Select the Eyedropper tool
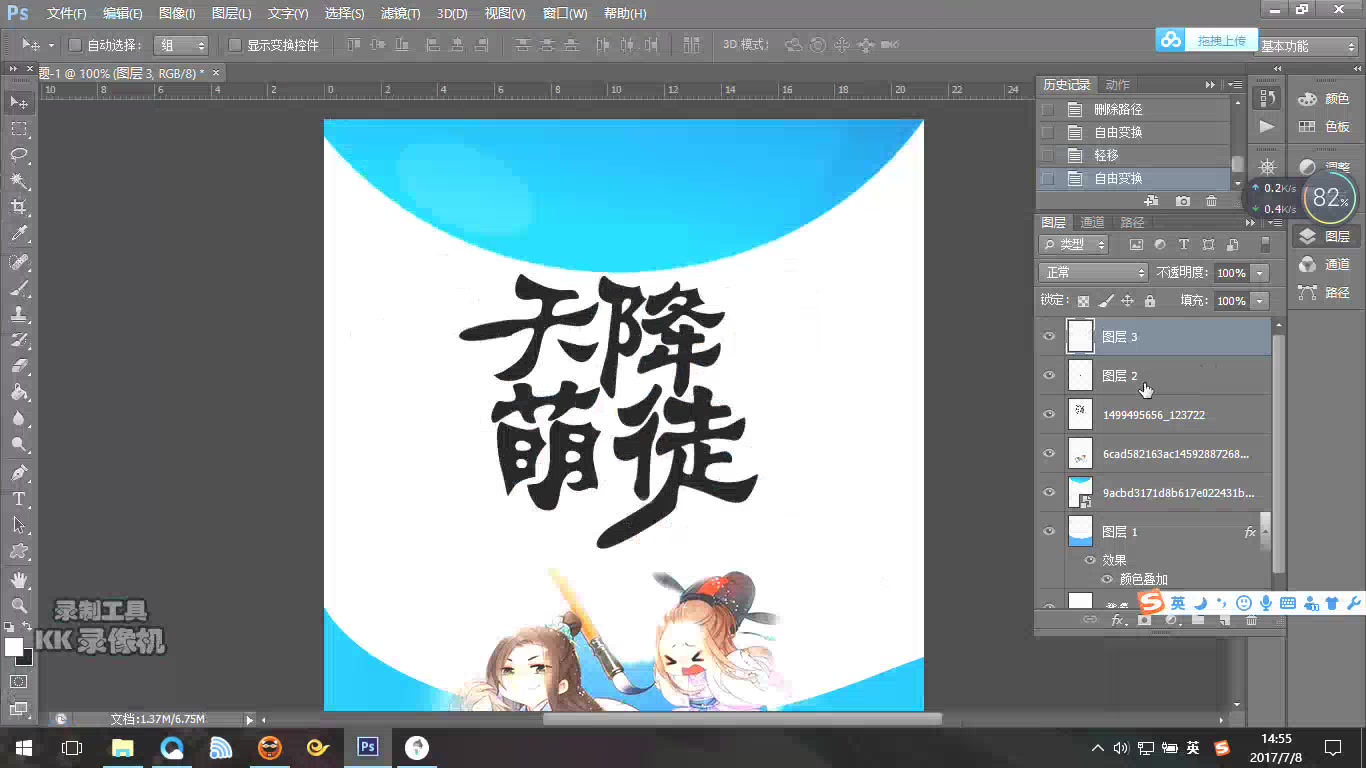Viewport: 1366px width, 768px height. point(19,234)
